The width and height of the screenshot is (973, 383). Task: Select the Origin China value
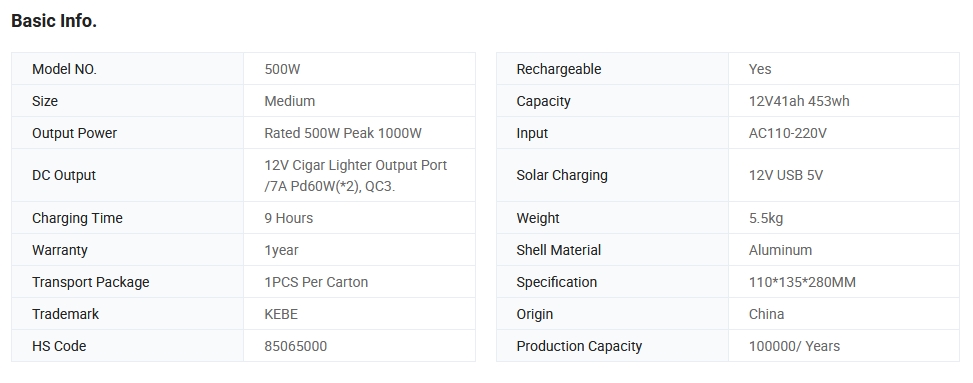(766, 314)
